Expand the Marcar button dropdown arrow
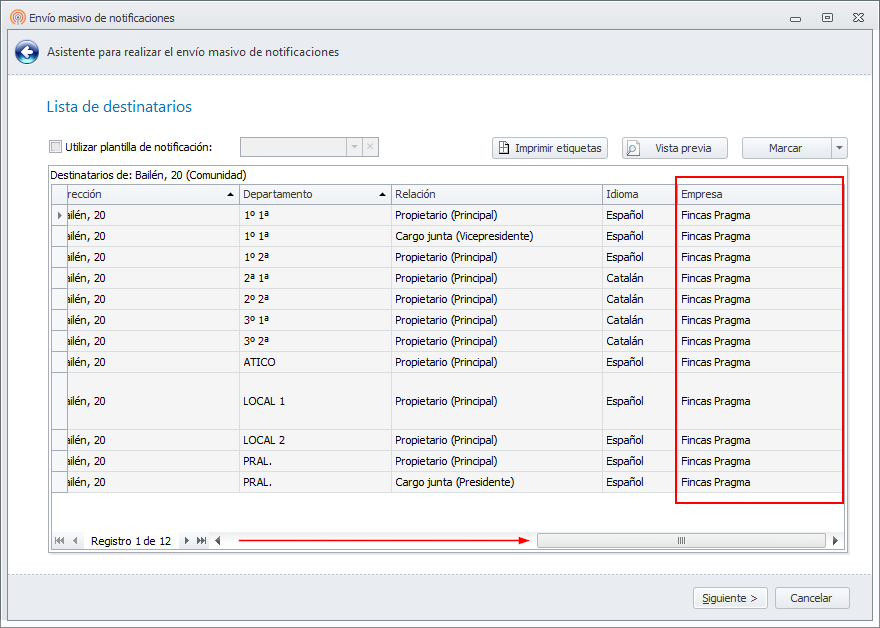 839,148
